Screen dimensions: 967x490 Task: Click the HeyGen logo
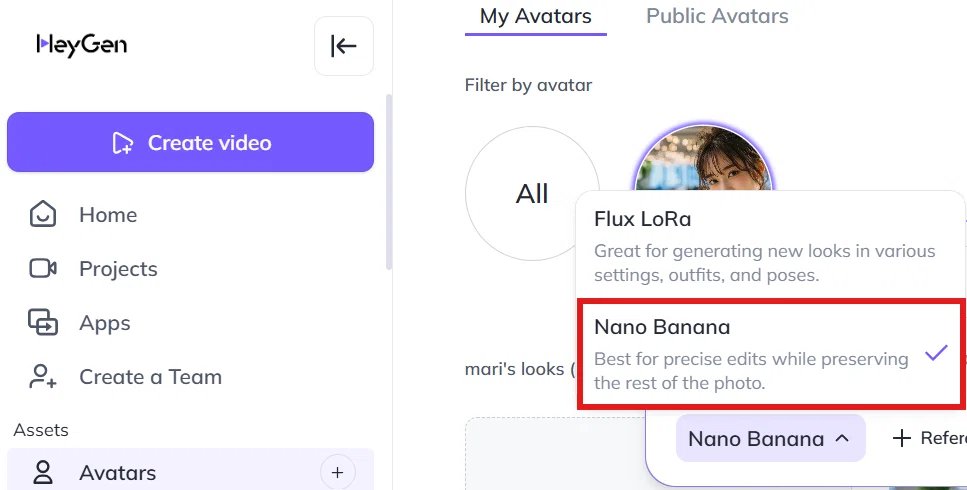point(81,45)
